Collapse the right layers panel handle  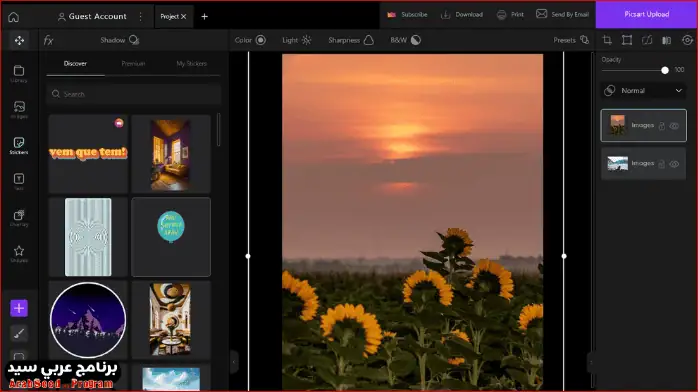coord(591,362)
